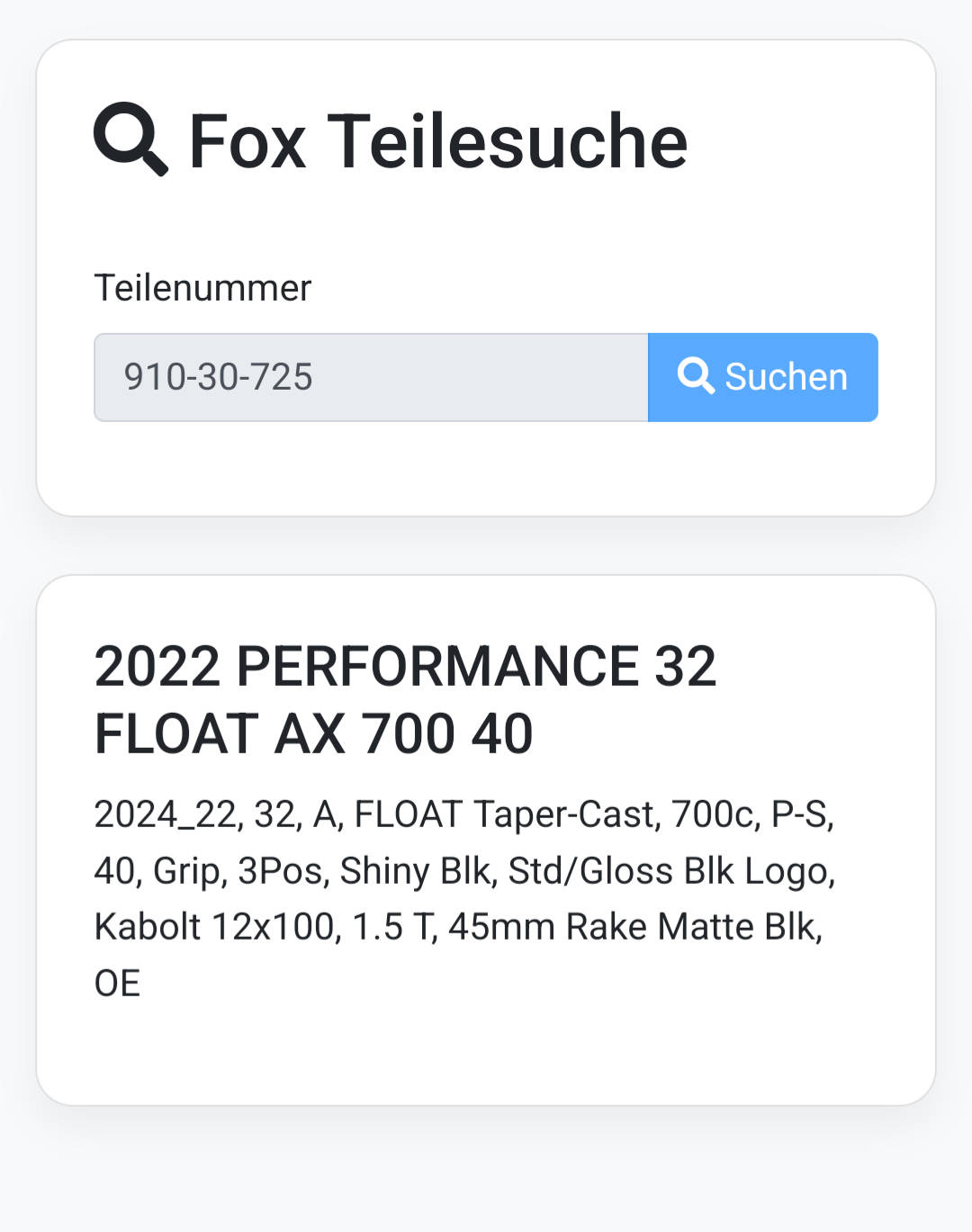Click the FLOAT Taper-Cast text in the description
This screenshot has height=1232, width=972.
(x=505, y=814)
